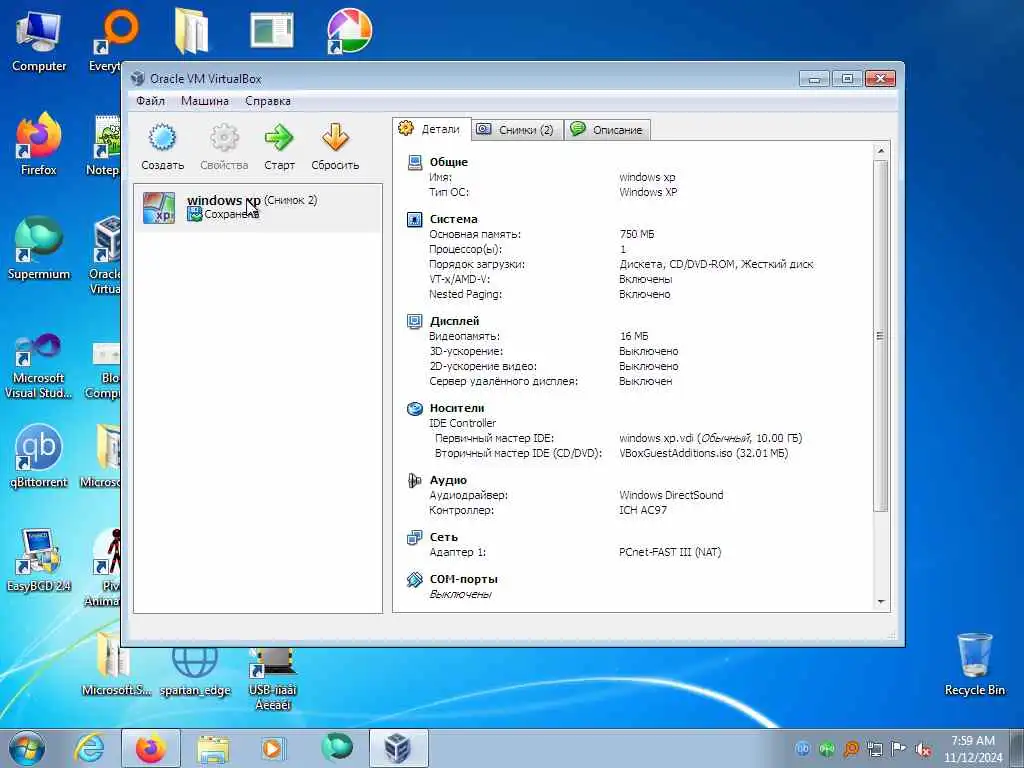Open the EasyBCD 2.4 desktop shortcut
The width and height of the screenshot is (1024, 768).
(x=39, y=560)
